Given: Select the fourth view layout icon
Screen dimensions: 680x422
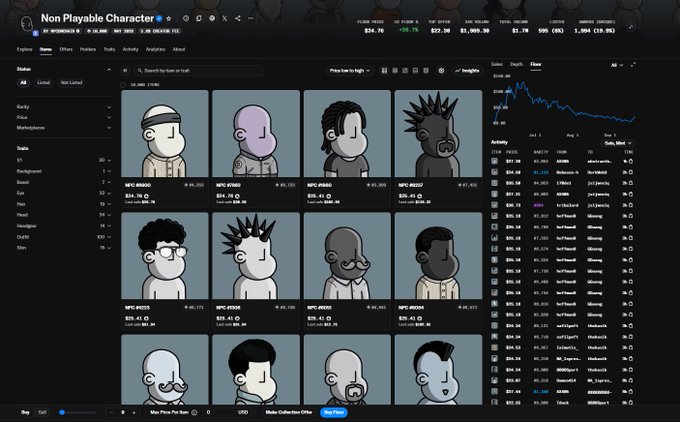Looking at the screenshot, I should [415, 70].
